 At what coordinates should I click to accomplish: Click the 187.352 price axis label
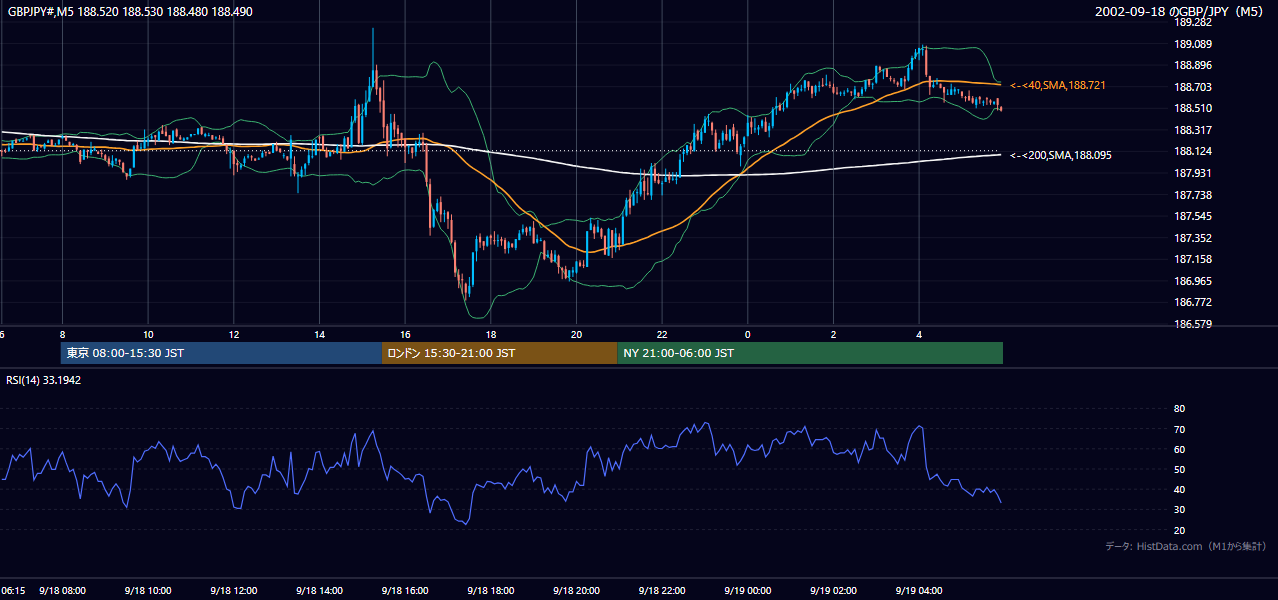point(1192,238)
